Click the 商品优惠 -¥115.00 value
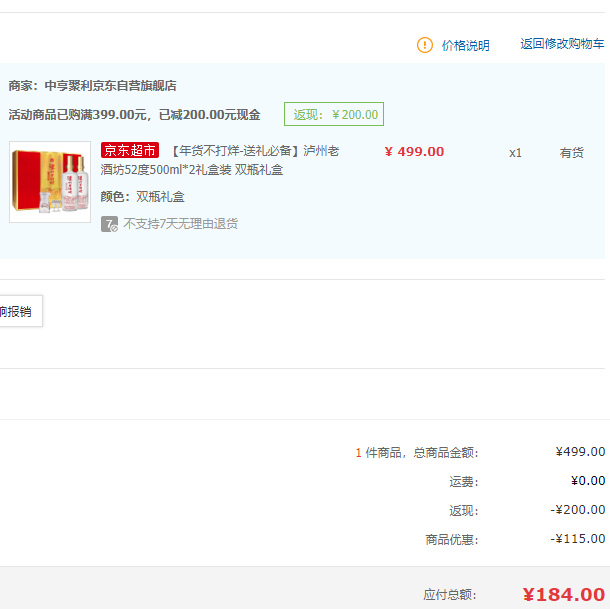The height and width of the screenshot is (609, 610). (x=578, y=539)
